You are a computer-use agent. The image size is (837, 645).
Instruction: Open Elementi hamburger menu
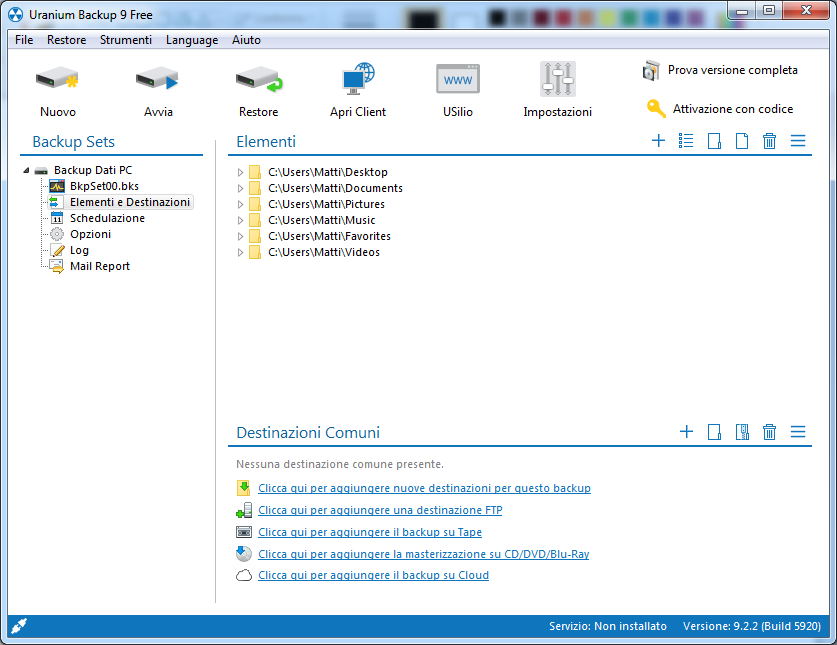point(797,141)
